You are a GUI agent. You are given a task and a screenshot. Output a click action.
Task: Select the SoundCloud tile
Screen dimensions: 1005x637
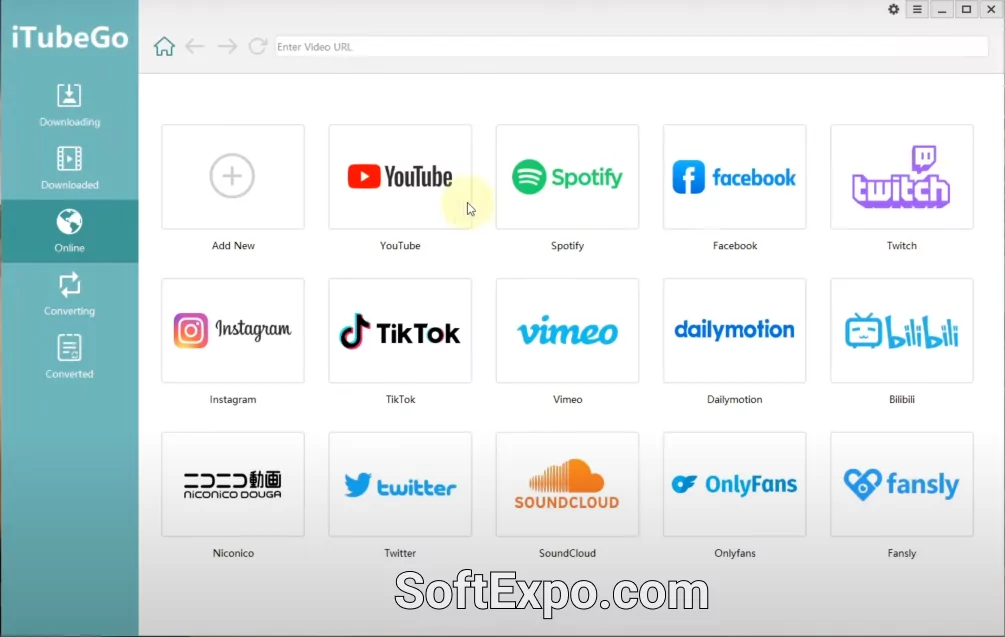coord(566,484)
